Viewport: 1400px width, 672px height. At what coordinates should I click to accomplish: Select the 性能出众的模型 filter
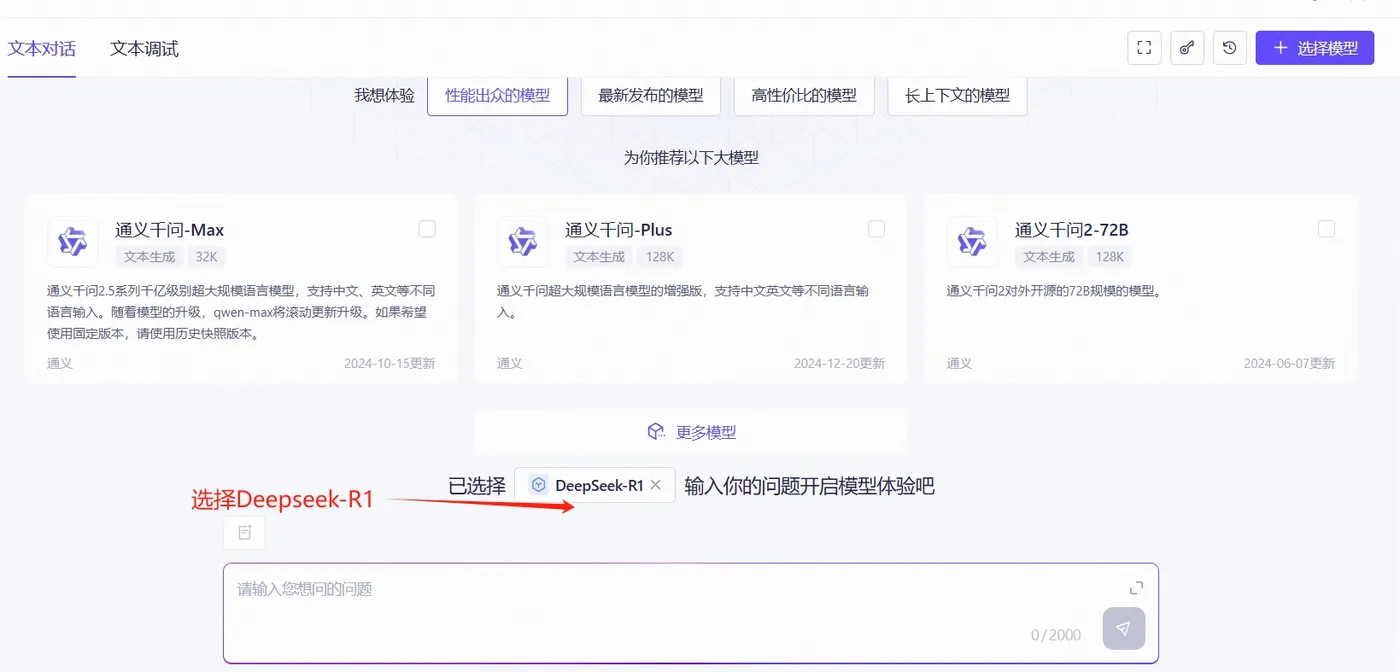pyautogui.click(x=497, y=96)
